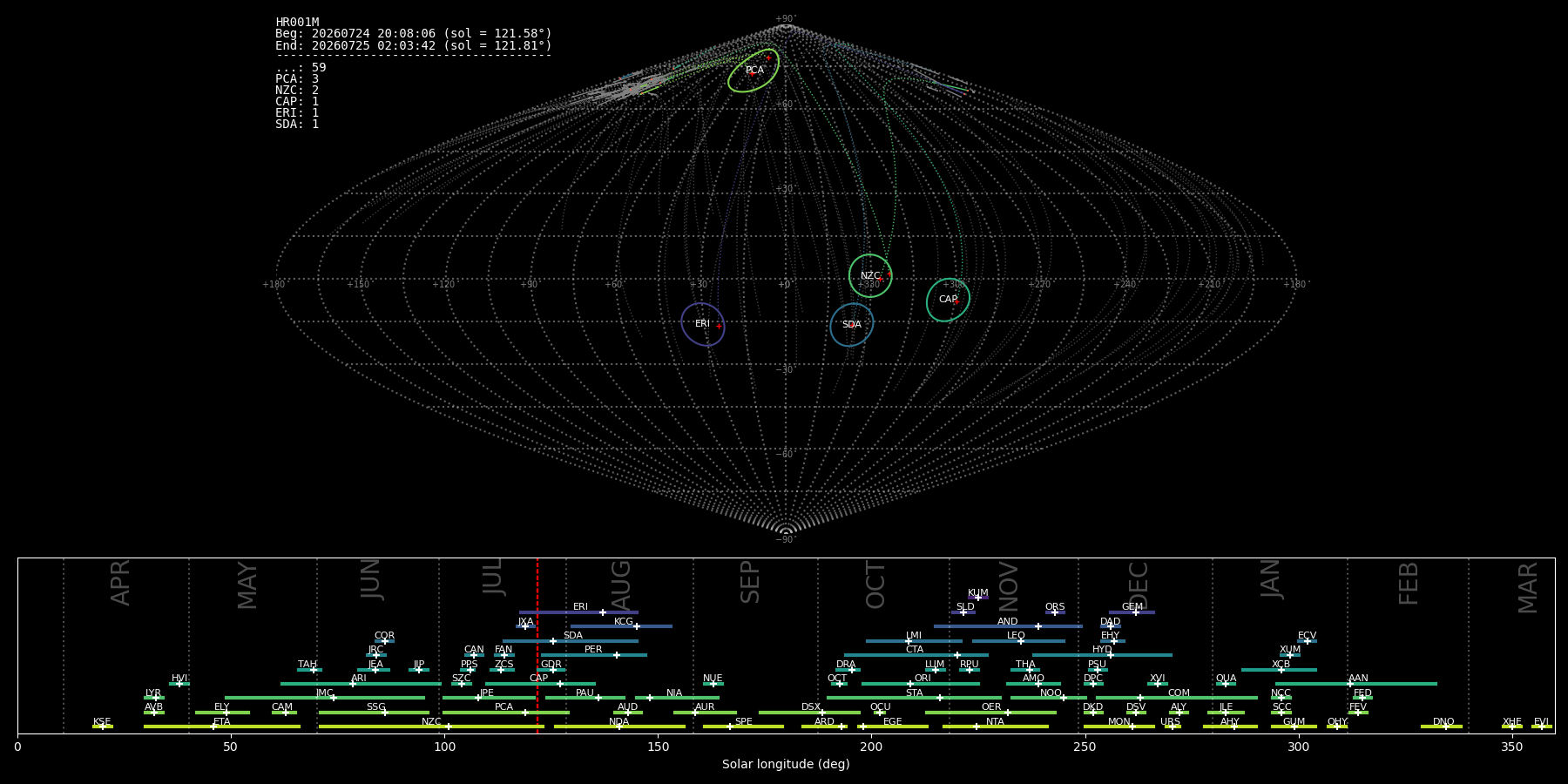Click the NZC radiant circle on map
1568x784 pixels.
pos(870,276)
